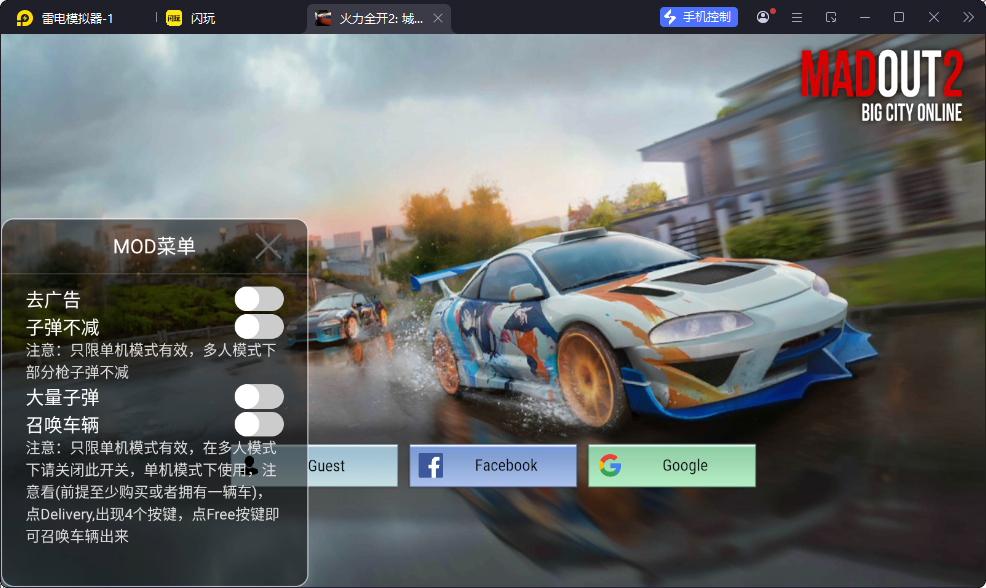Screen dimensions: 986x588
Task: Click the 大量子弹 label
Action: click(x=62, y=397)
